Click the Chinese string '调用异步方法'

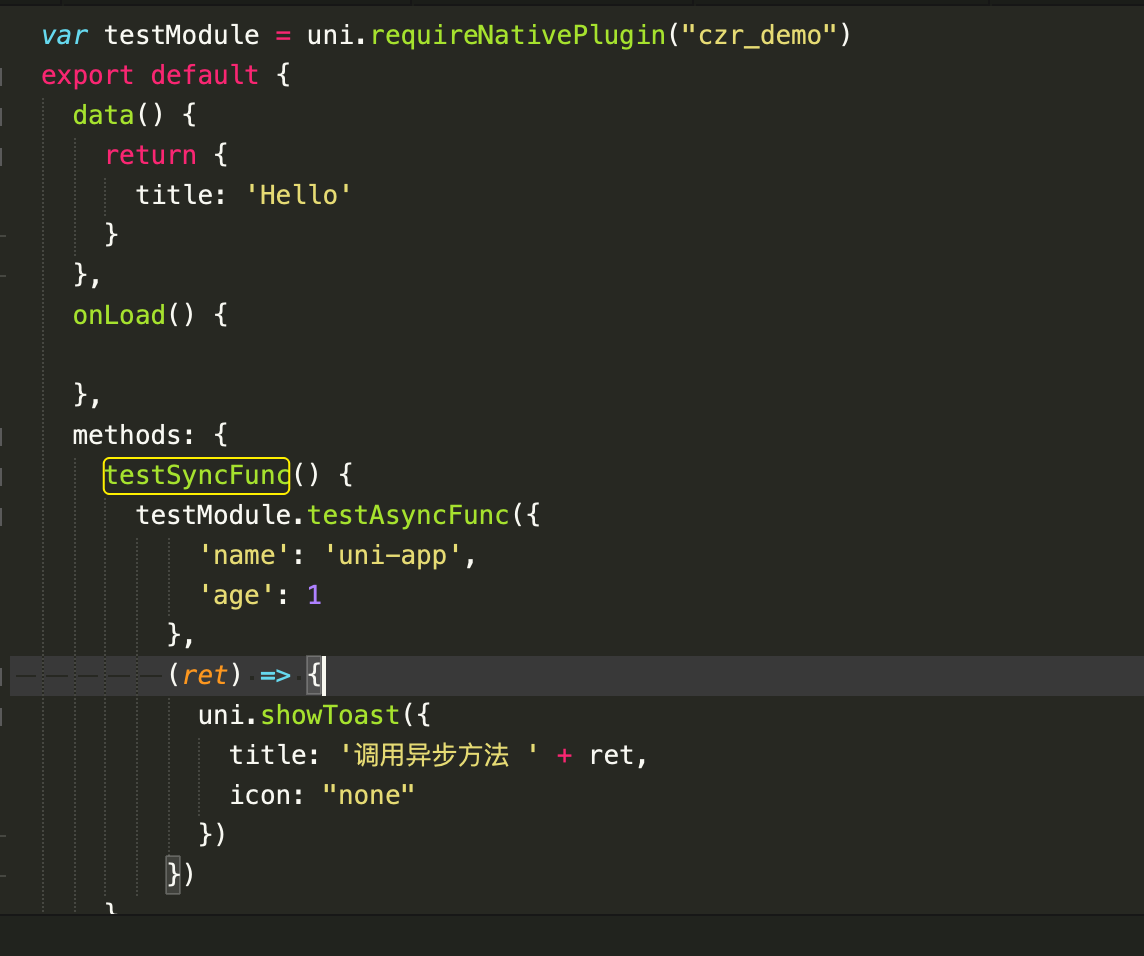click(x=432, y=755)
